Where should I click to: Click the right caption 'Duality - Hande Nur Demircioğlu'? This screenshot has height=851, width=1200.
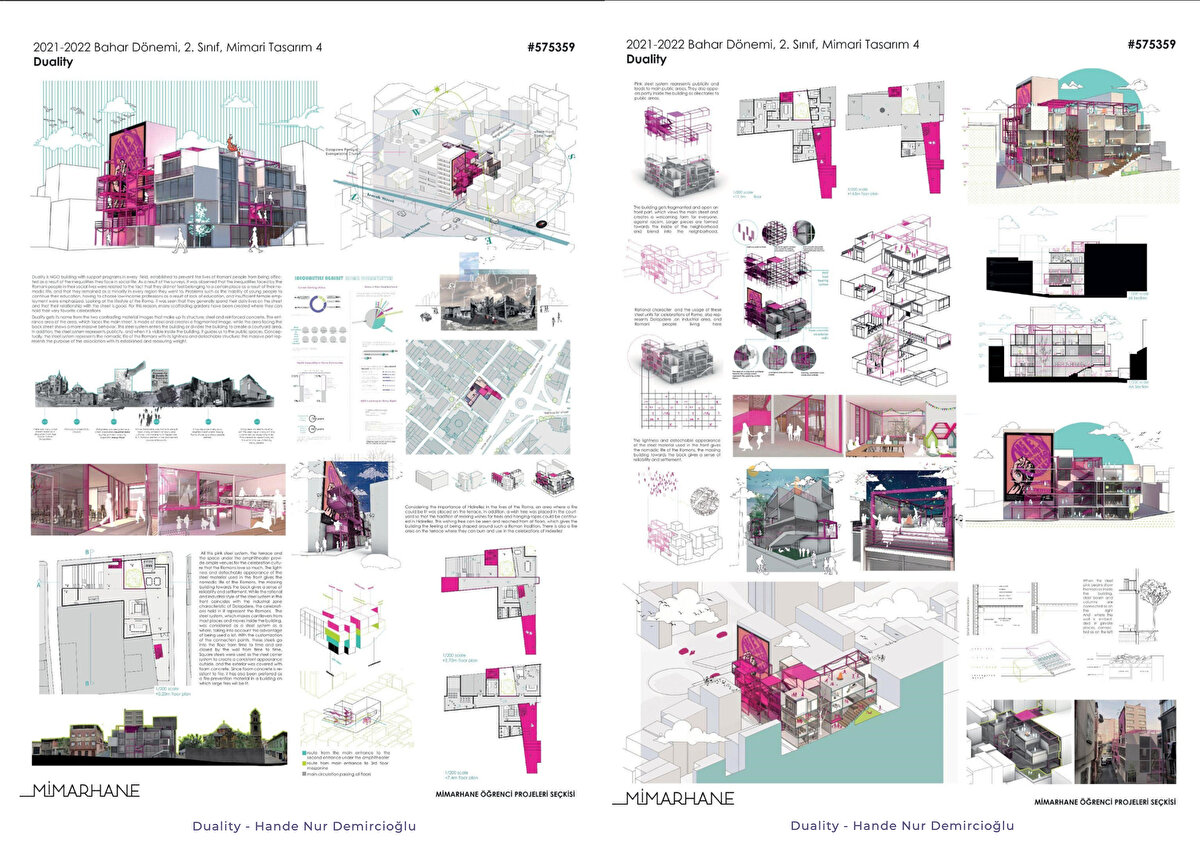click(902, 826)
